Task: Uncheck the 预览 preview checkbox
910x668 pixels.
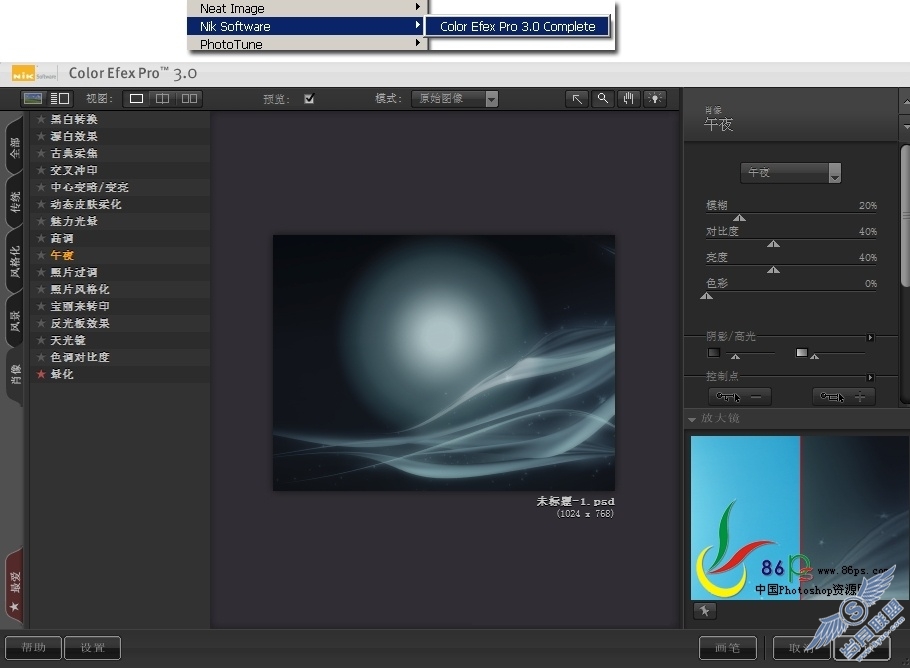Action: click(309, 99)
